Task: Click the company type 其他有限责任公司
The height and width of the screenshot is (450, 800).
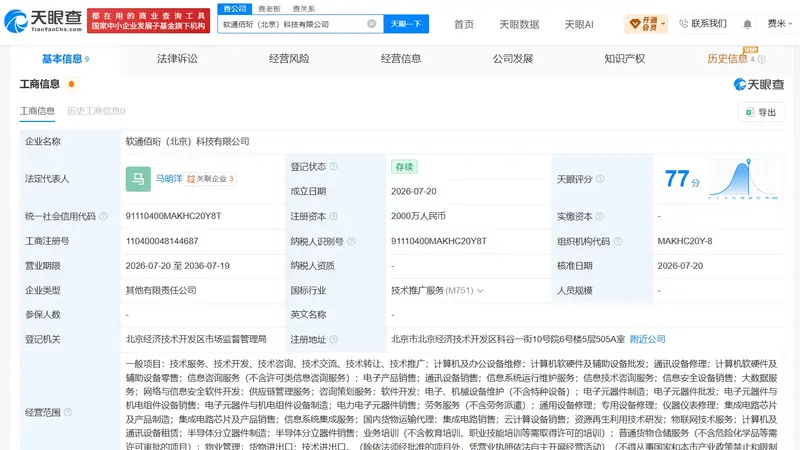Action: (161, 290)
